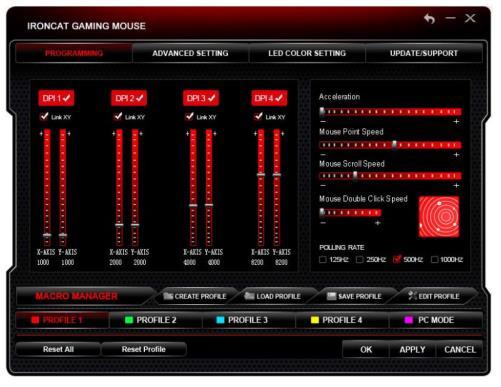501x387 pixels.
Task: Click minus under Mouse Point Speed slider
Action: (x=323, y=155)
